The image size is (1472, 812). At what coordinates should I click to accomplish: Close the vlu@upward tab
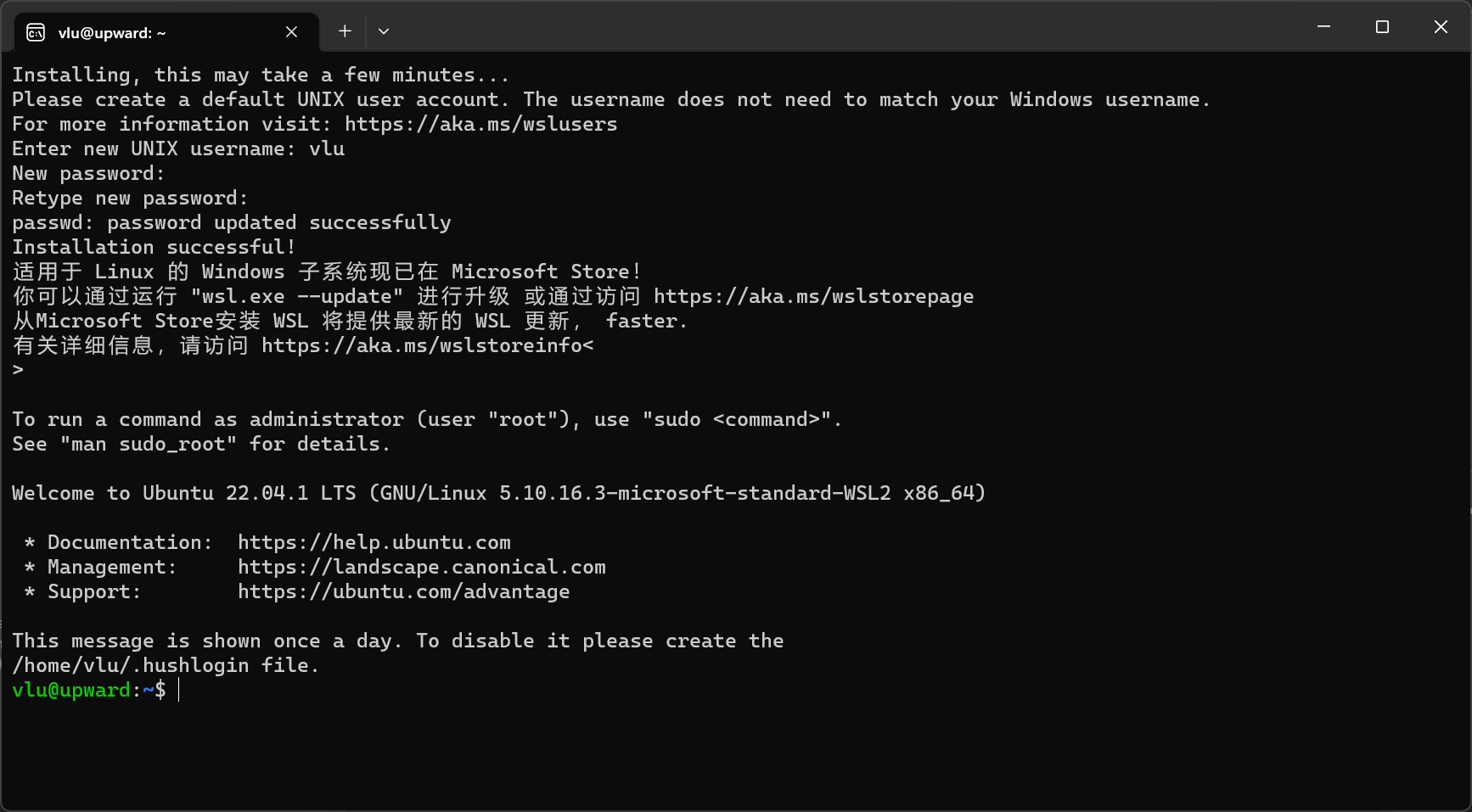[291, 31]
